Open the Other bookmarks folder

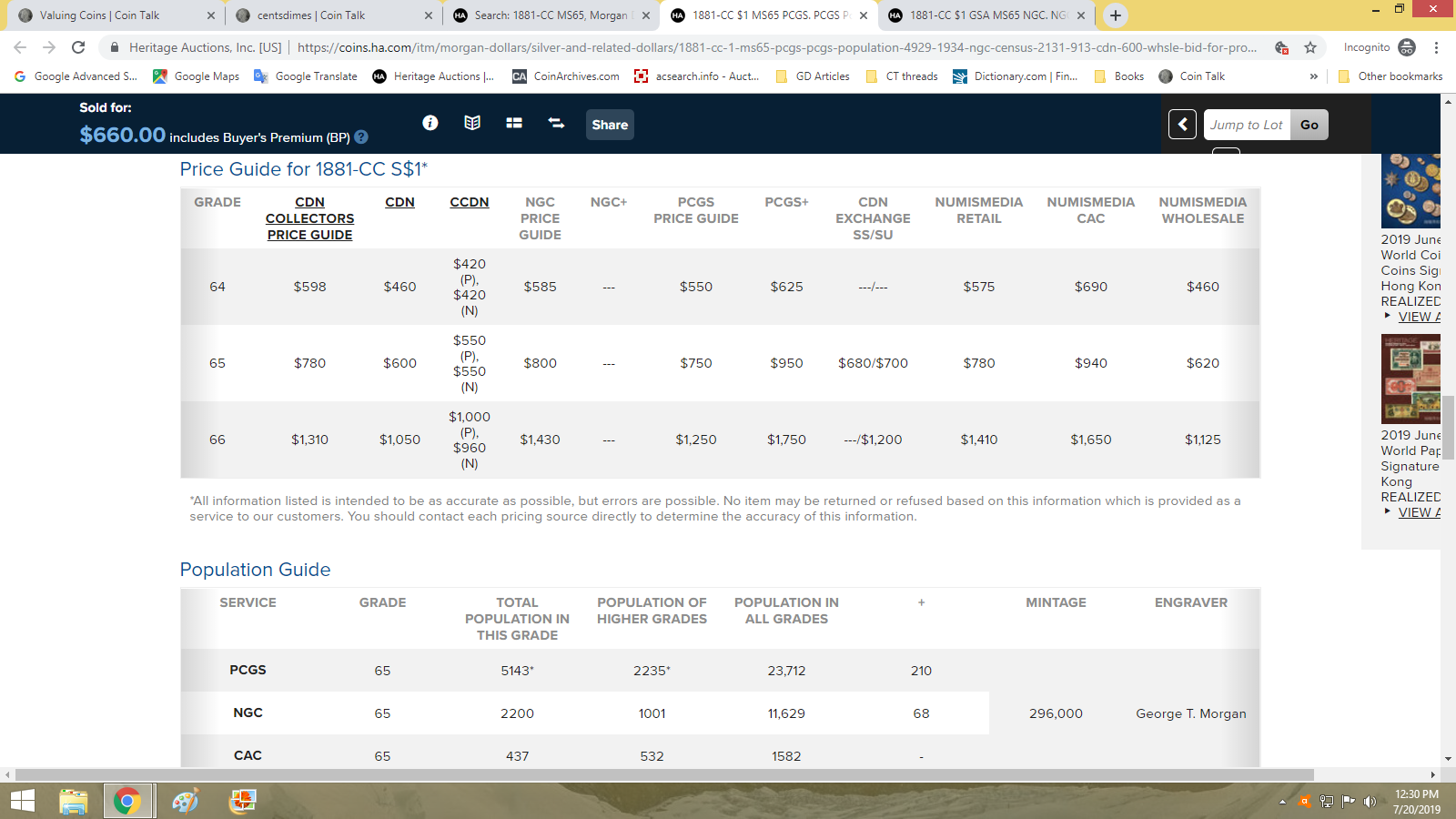(1390, 76)
